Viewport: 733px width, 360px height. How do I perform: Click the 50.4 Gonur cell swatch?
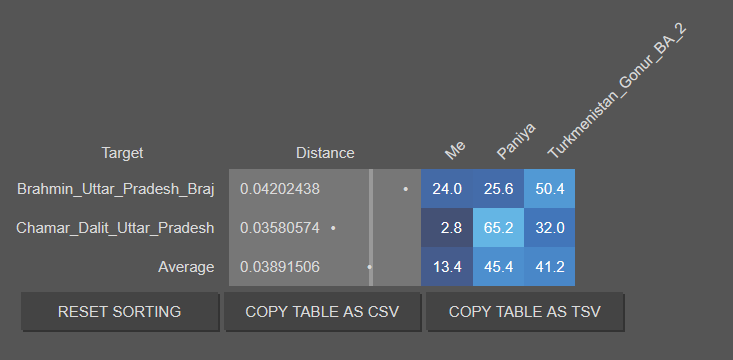(550, 189)
